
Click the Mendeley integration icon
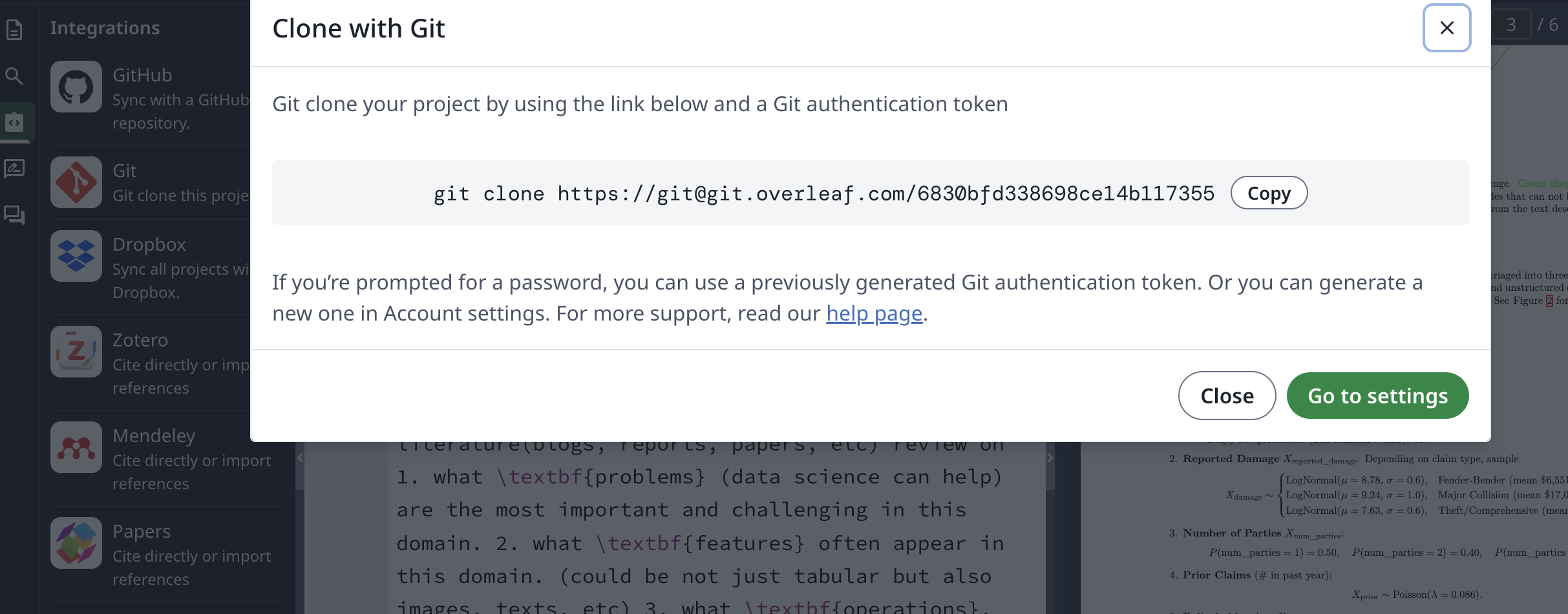point(76,447)
